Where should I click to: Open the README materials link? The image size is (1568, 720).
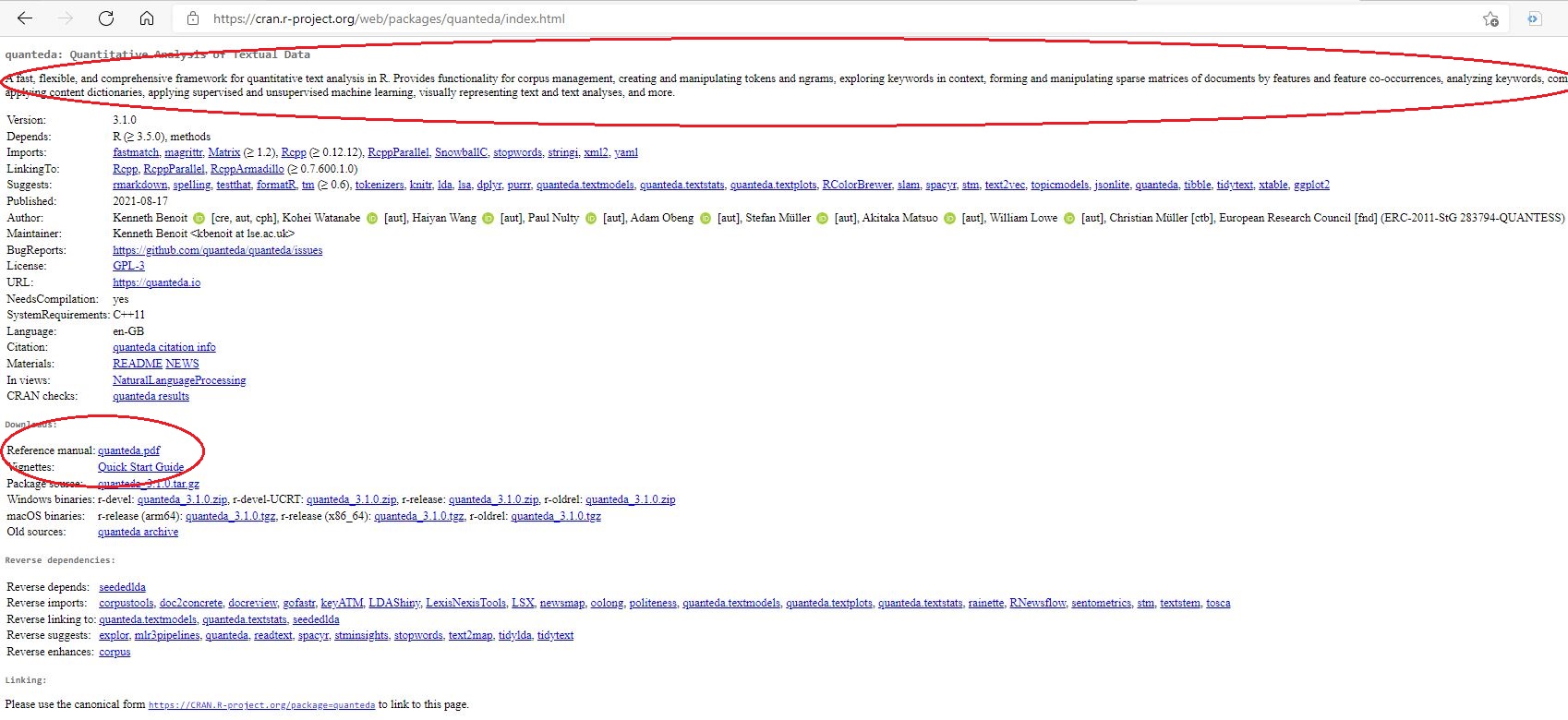tap(138, 364)
